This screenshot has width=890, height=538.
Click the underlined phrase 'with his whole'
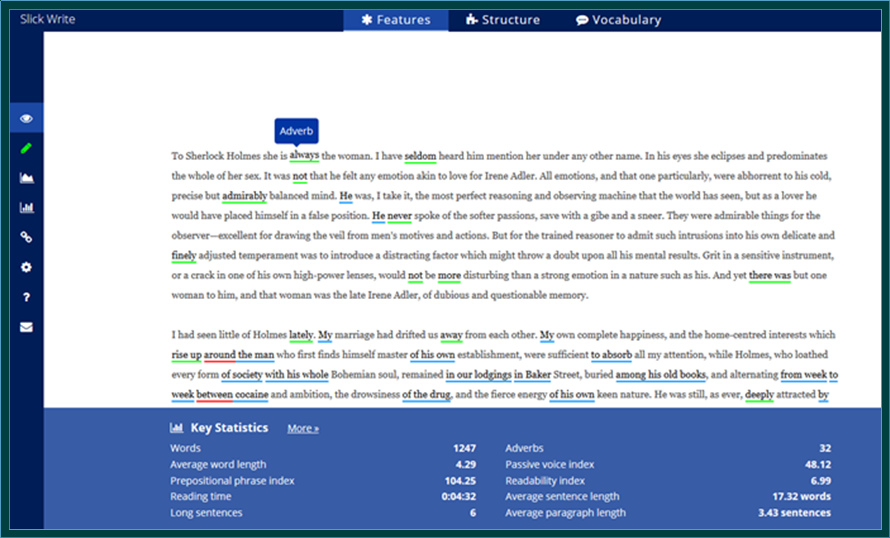297,375
